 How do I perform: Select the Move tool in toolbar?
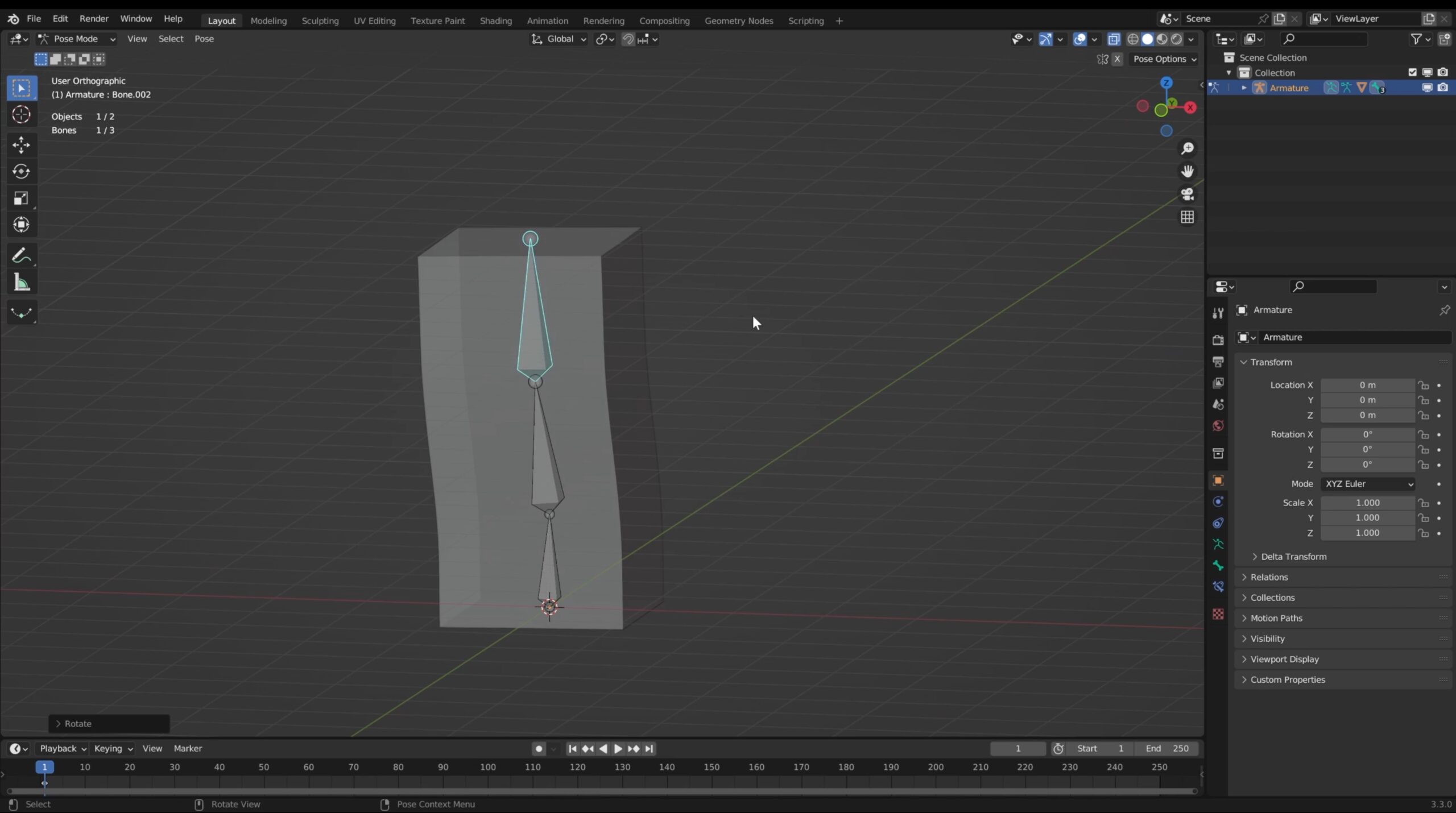point(21,144)
